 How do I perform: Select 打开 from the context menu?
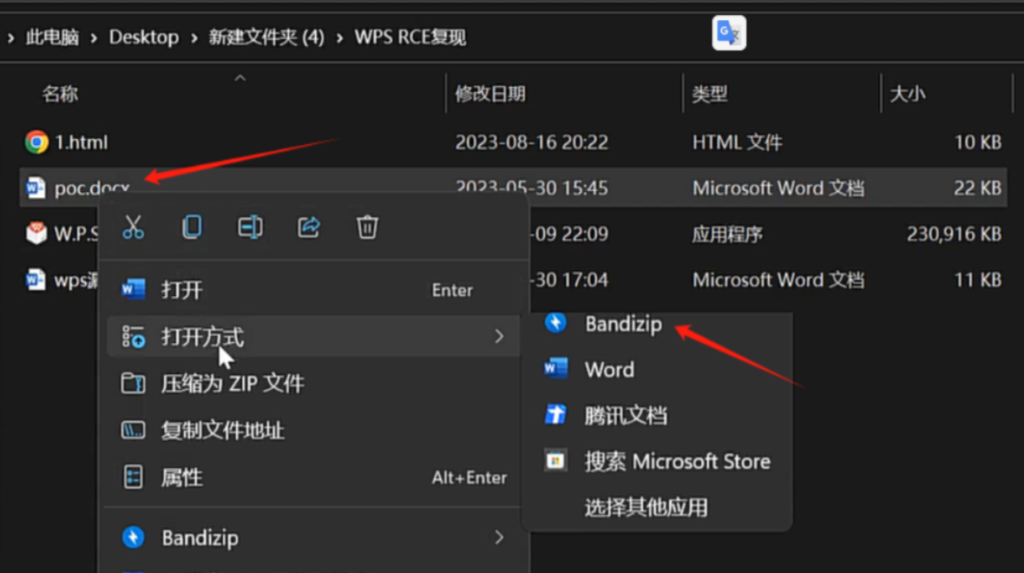pos(313,289)
